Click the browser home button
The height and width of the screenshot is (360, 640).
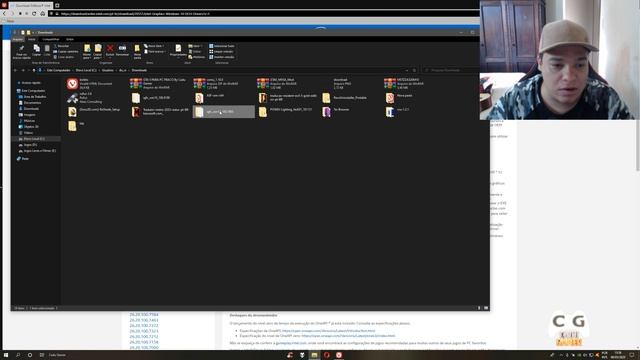[42, 13]
